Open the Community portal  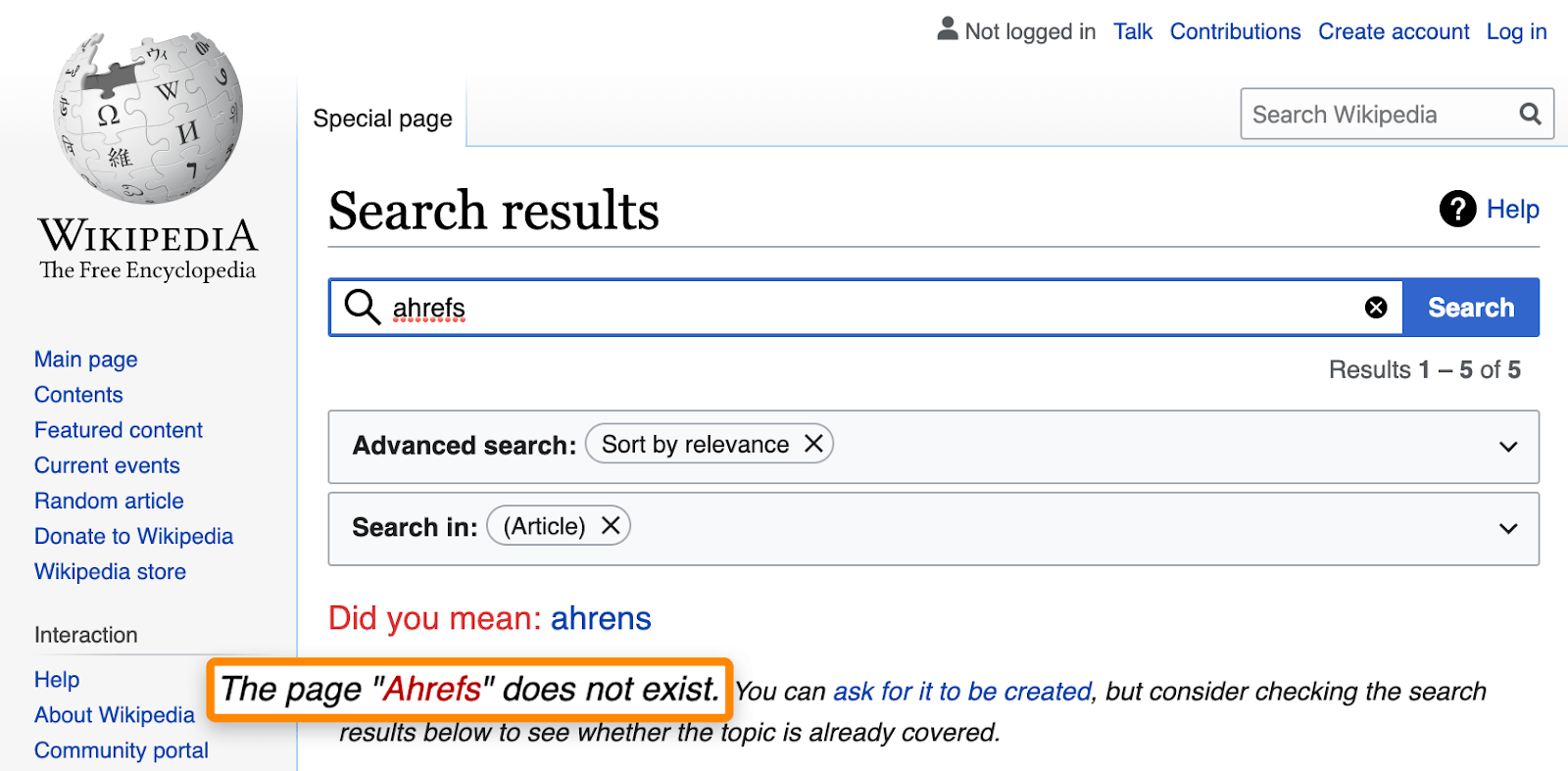[121, 749]
